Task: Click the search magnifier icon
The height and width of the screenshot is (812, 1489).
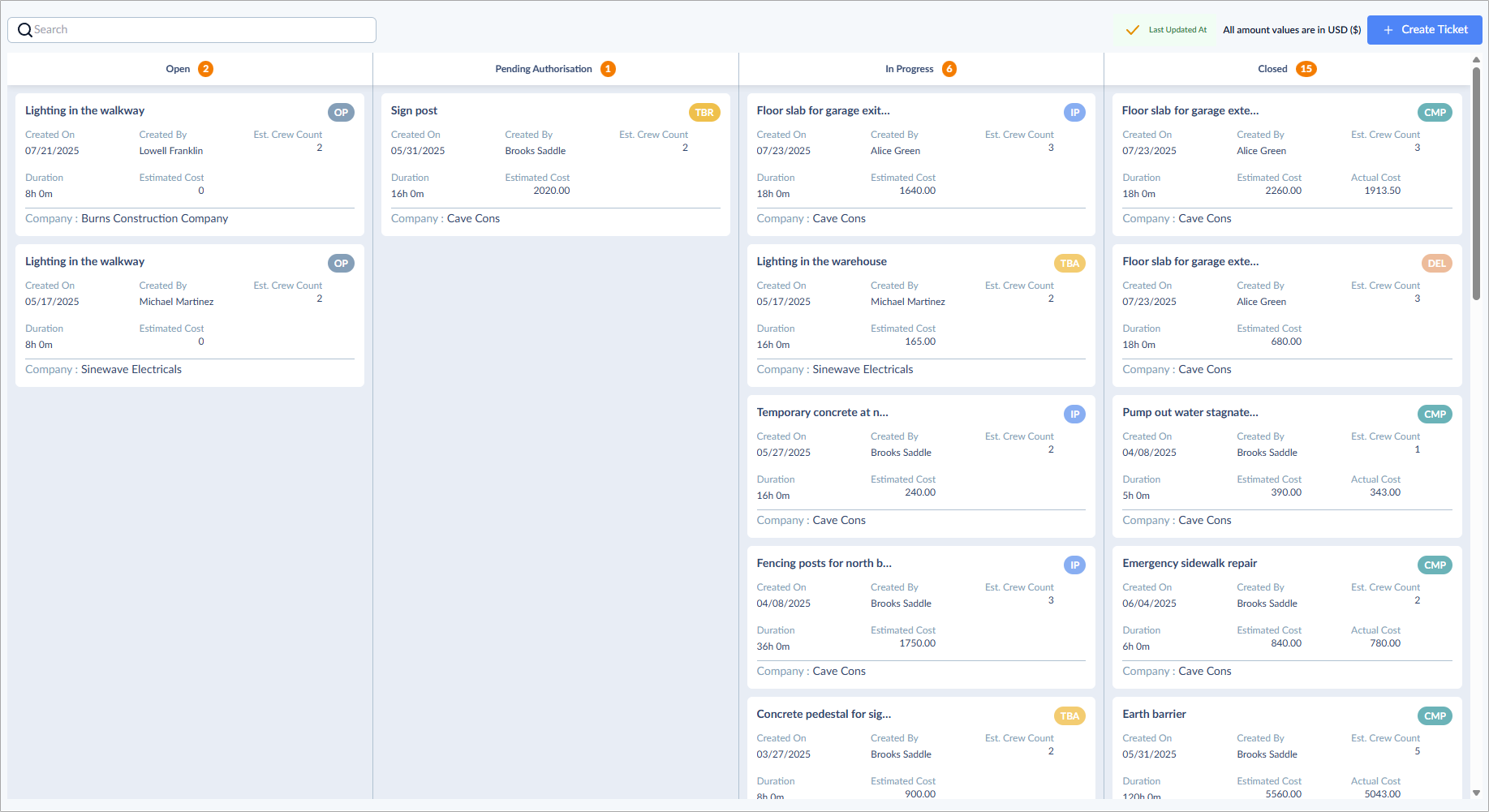Action: (x=25, y=30)
